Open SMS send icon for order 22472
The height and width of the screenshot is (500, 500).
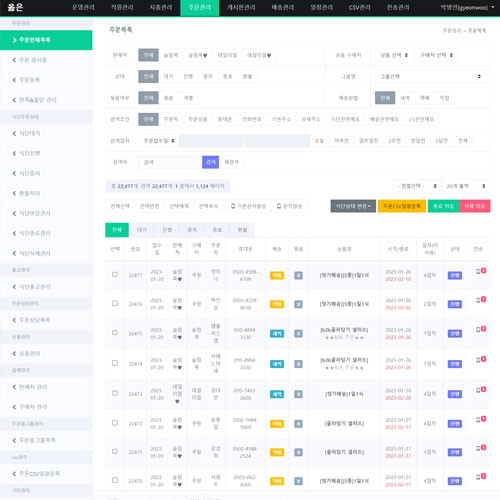481,419
